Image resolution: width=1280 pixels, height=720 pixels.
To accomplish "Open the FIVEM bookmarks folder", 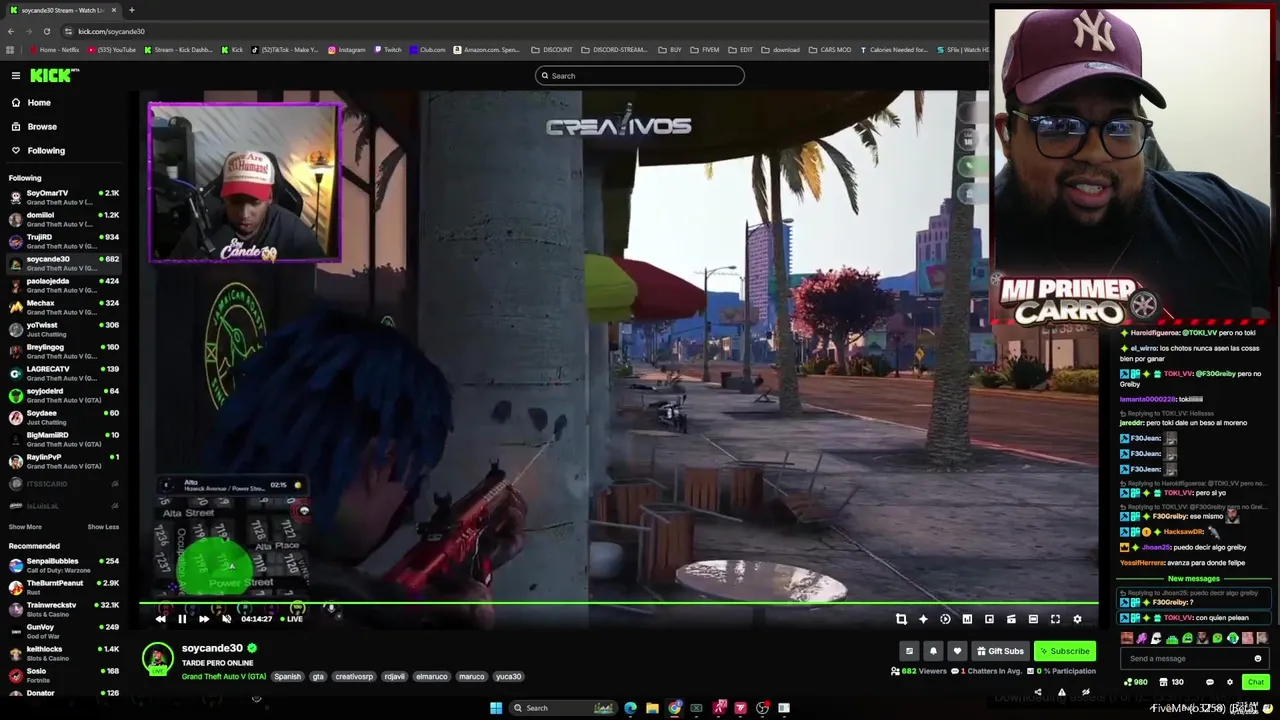I will click(x=705, y=50).
